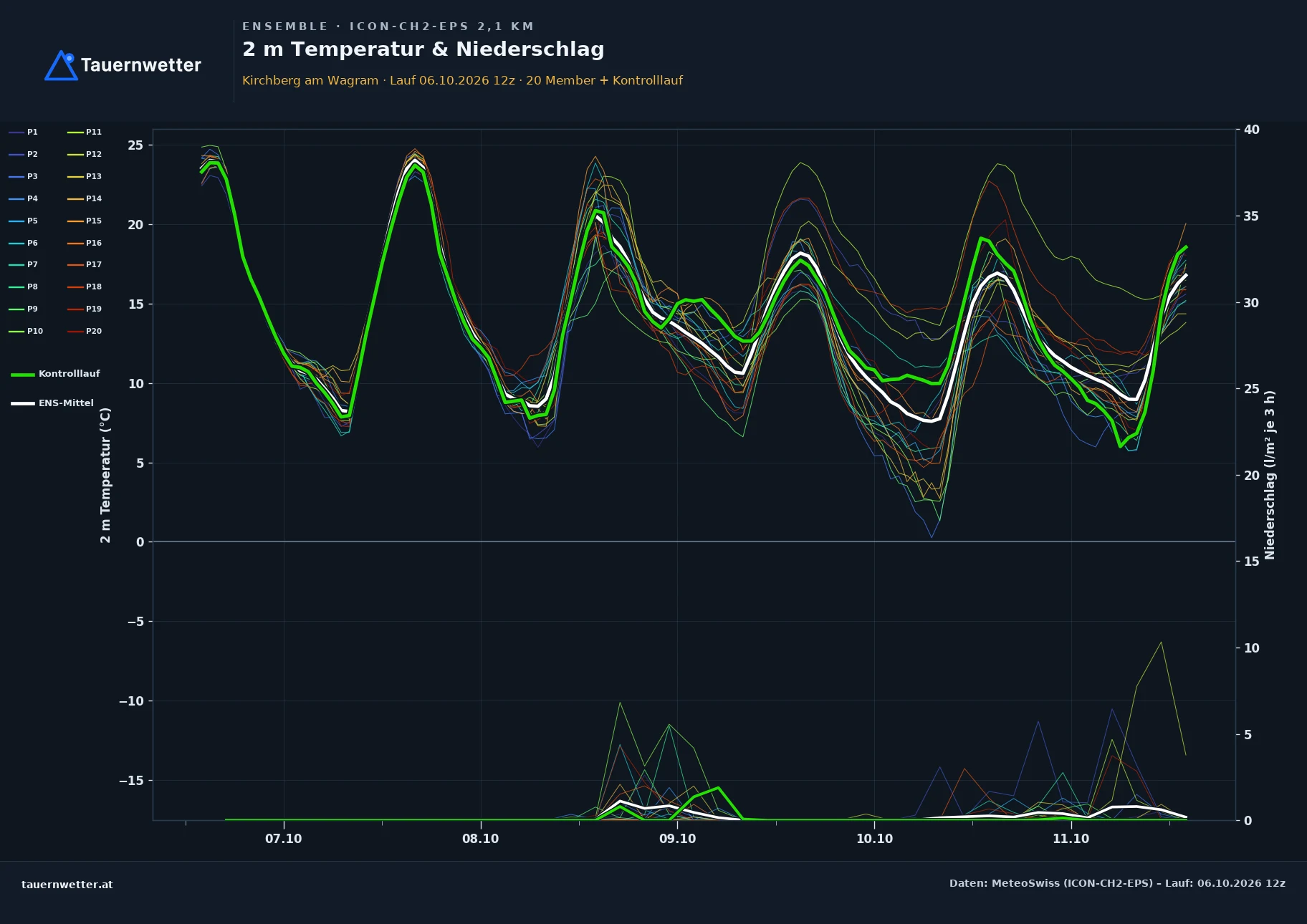1307x924 pixels.
Task: Select the 08.10 date label
Action: tap(480, 839)
